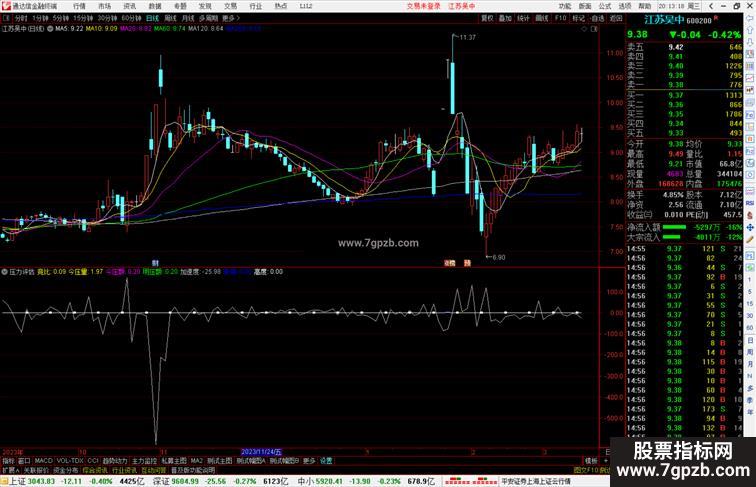Click the 交易未登录 login link
The width and height of the screenshot is (756, 487).
[x=423, y=6]
